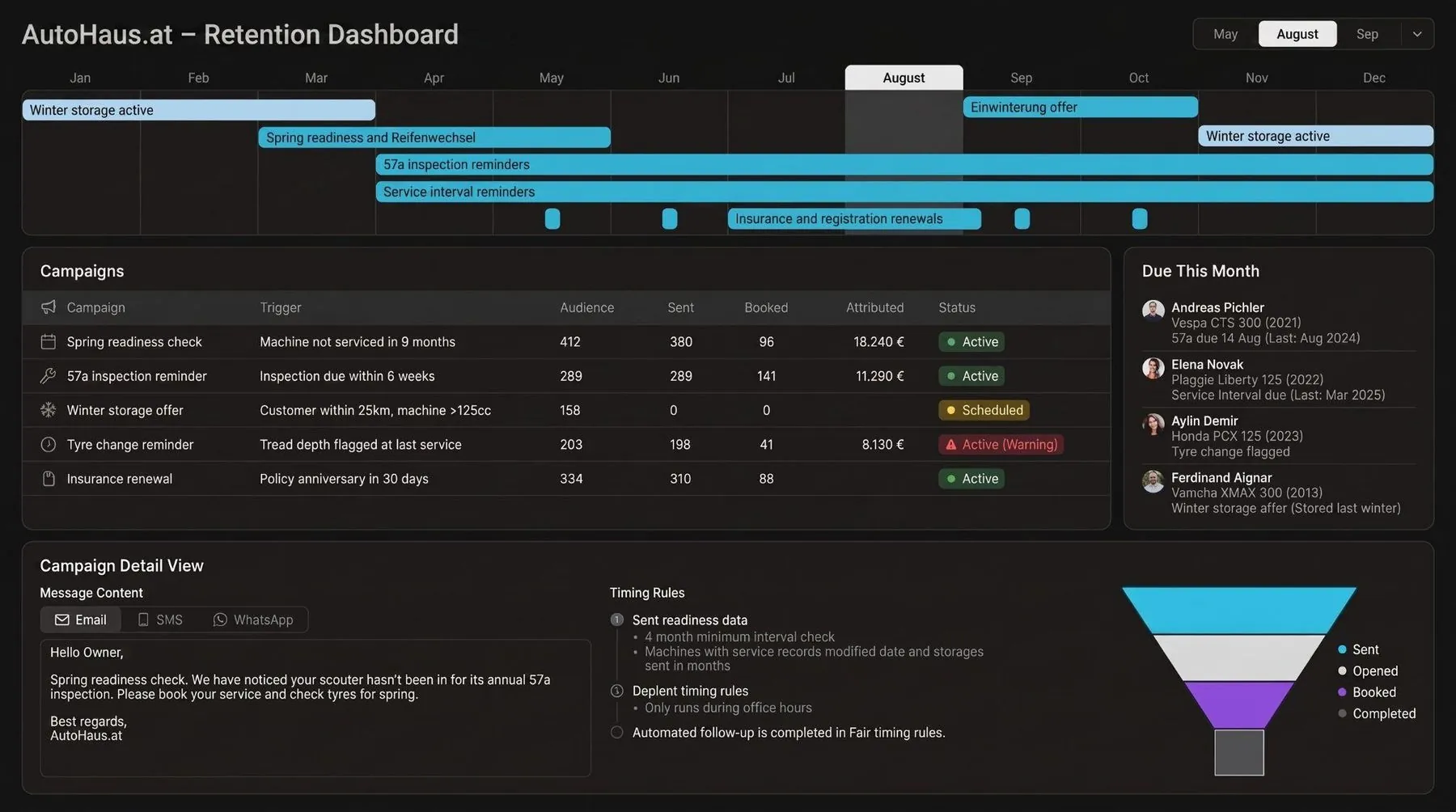Click the megaphone icon in Campaign column header
Viewport: 1456px width, 812px height.
point(49,307)
